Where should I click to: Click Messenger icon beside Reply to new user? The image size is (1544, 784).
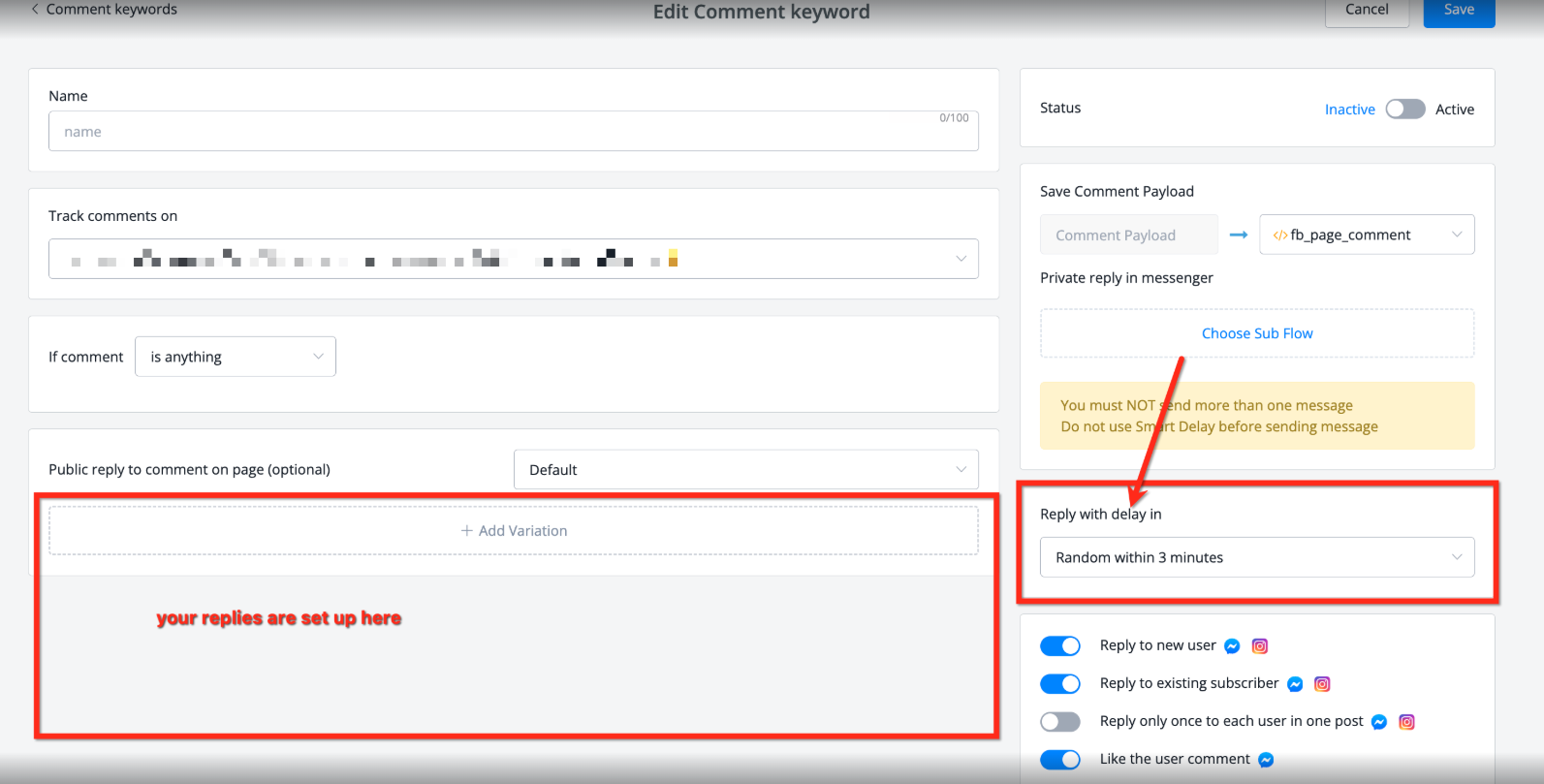click(1232, 646)
